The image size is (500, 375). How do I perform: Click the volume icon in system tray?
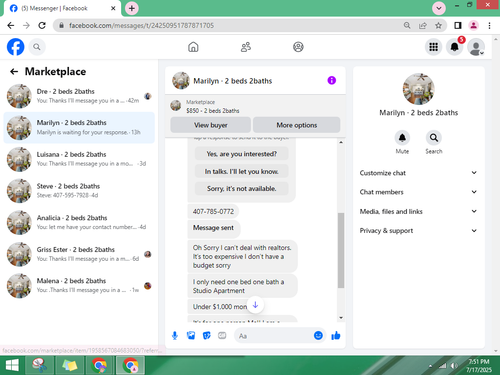click(x=454, y=366)
